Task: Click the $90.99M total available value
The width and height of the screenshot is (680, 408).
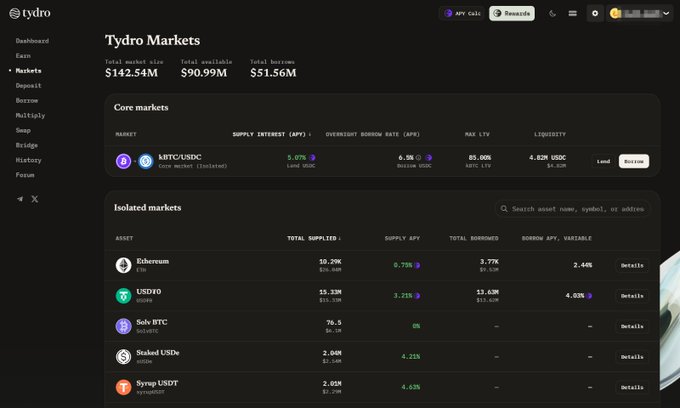Action: click(x=204, y=73)
